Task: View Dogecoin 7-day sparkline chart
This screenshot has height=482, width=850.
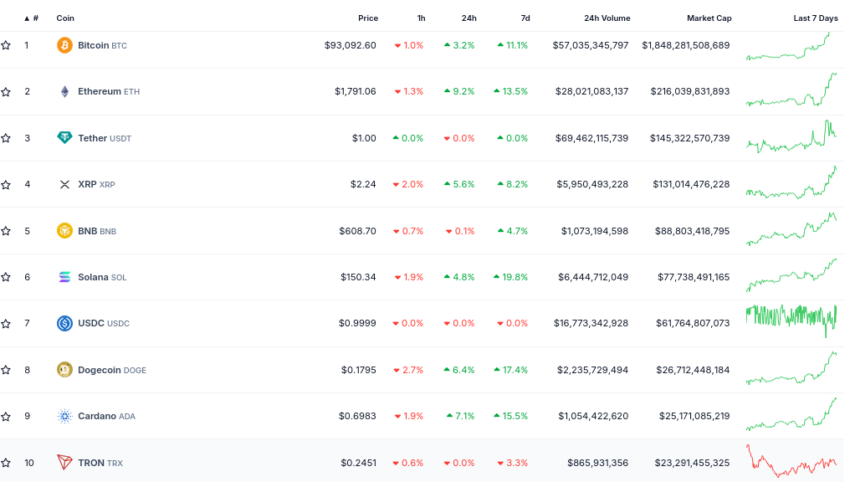Action: tap(791, 368)
